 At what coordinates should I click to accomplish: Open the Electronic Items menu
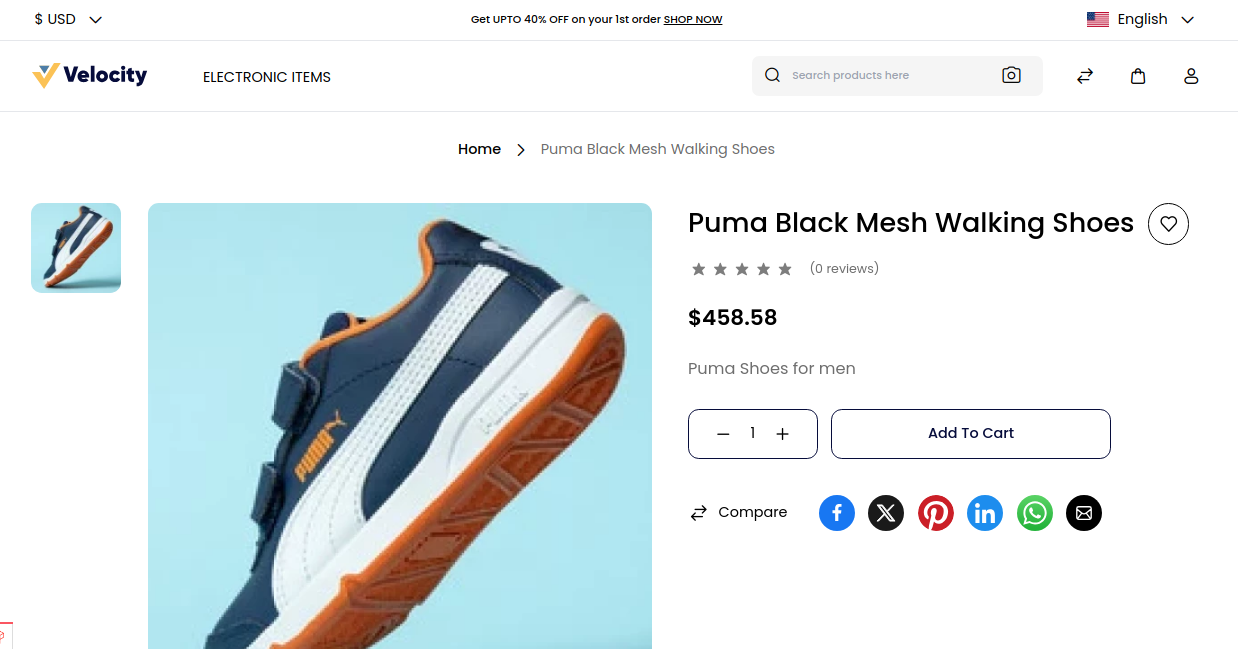[267, 77]
